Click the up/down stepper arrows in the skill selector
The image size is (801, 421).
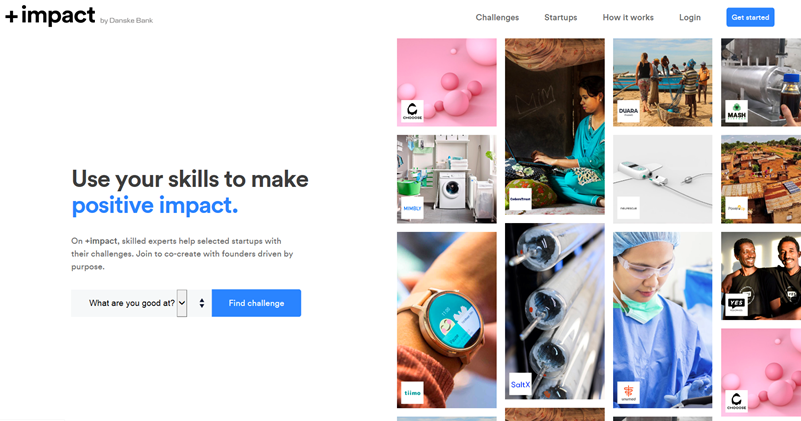coord(202,303)
